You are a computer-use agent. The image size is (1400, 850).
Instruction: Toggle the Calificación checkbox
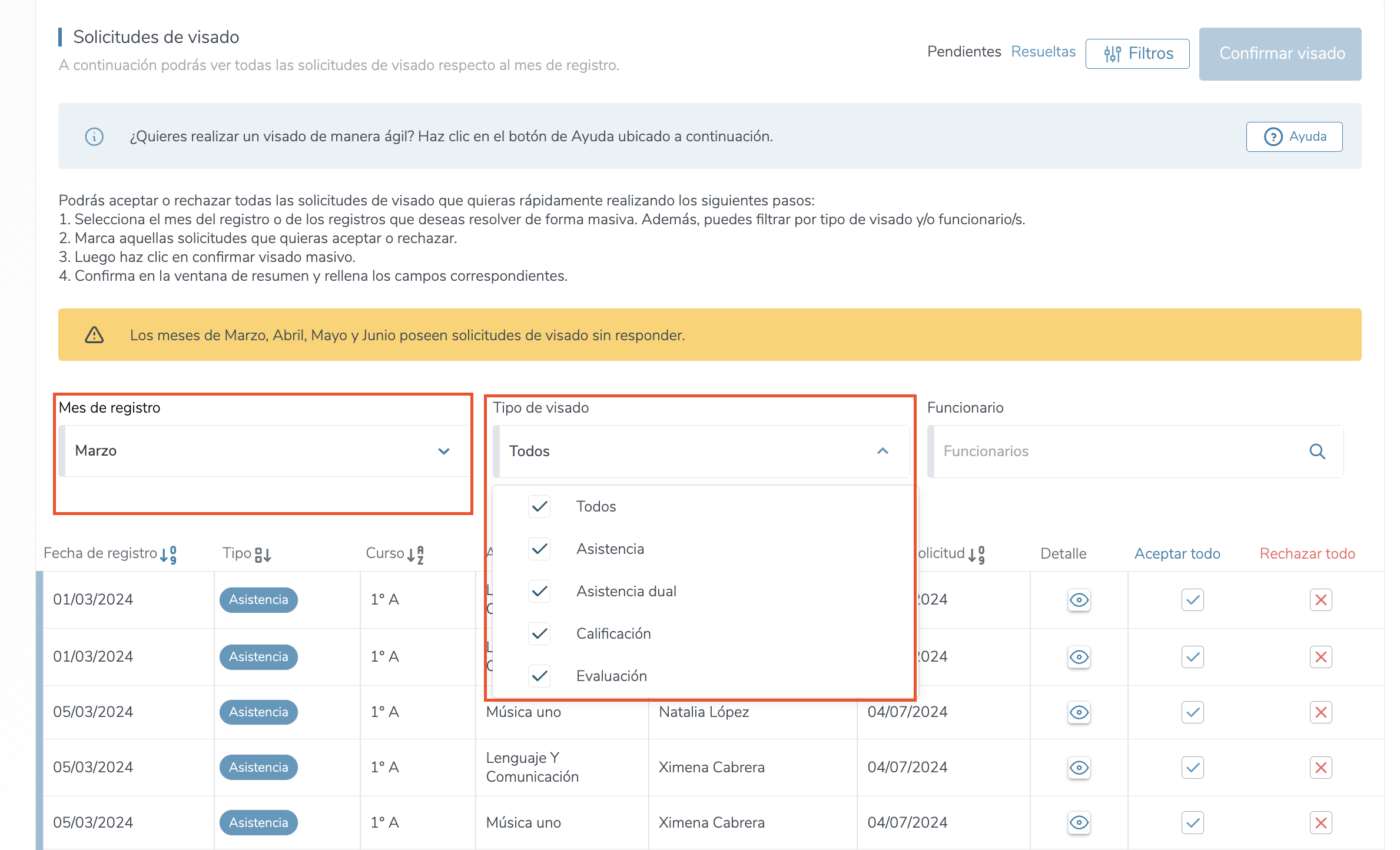(x=539, y=633)
